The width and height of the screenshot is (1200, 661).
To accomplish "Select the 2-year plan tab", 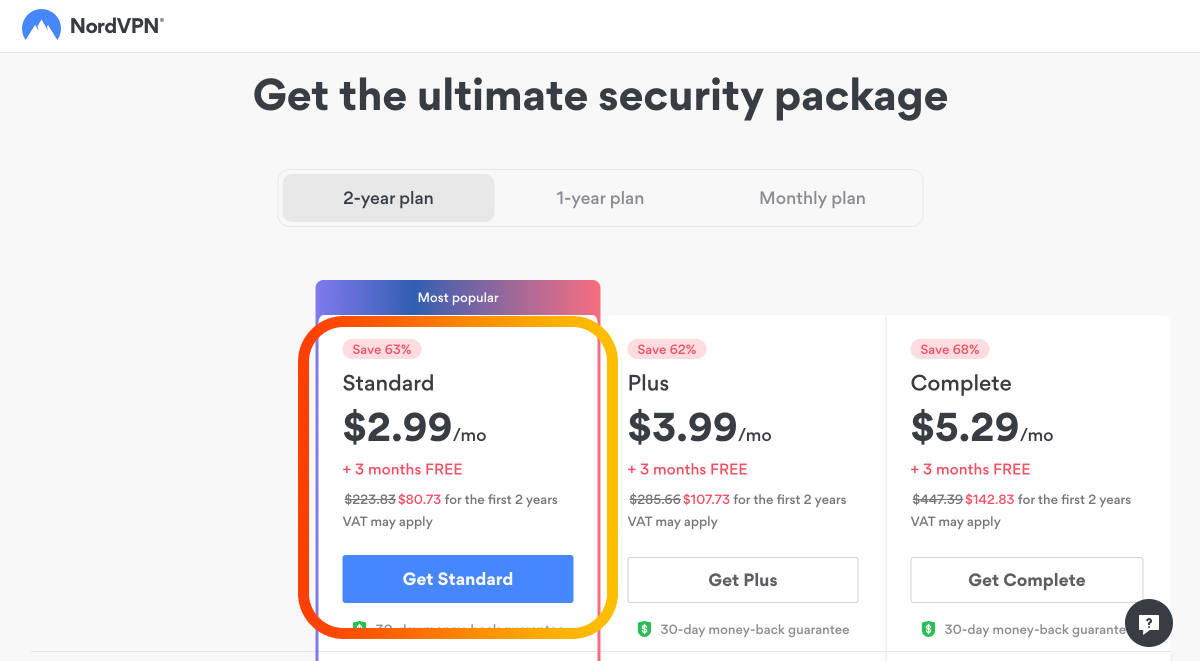I will coord(388,198).
